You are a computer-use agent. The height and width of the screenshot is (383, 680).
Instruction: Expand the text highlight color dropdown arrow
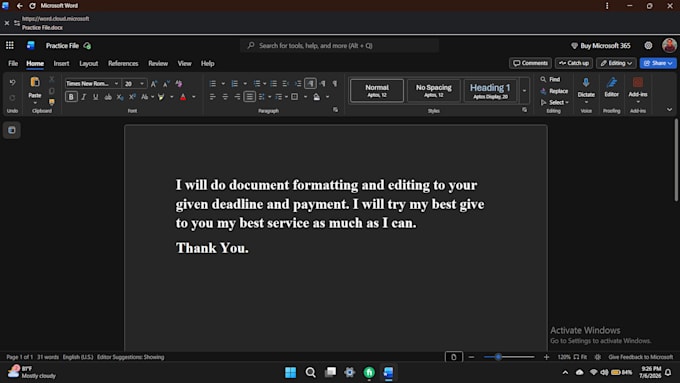tap(171, 97)
